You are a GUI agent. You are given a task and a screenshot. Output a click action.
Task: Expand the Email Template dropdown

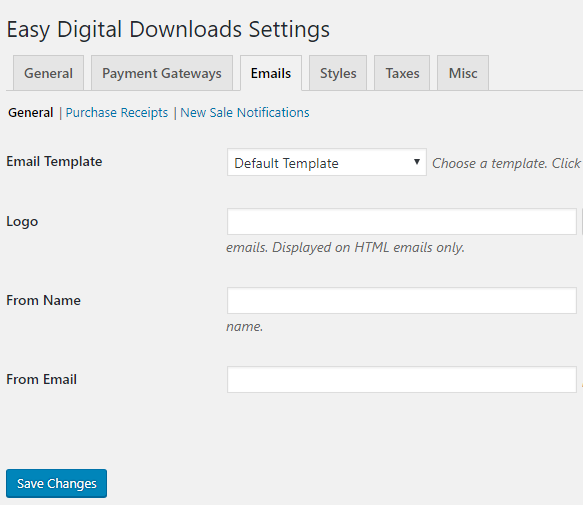pos(327,163)
